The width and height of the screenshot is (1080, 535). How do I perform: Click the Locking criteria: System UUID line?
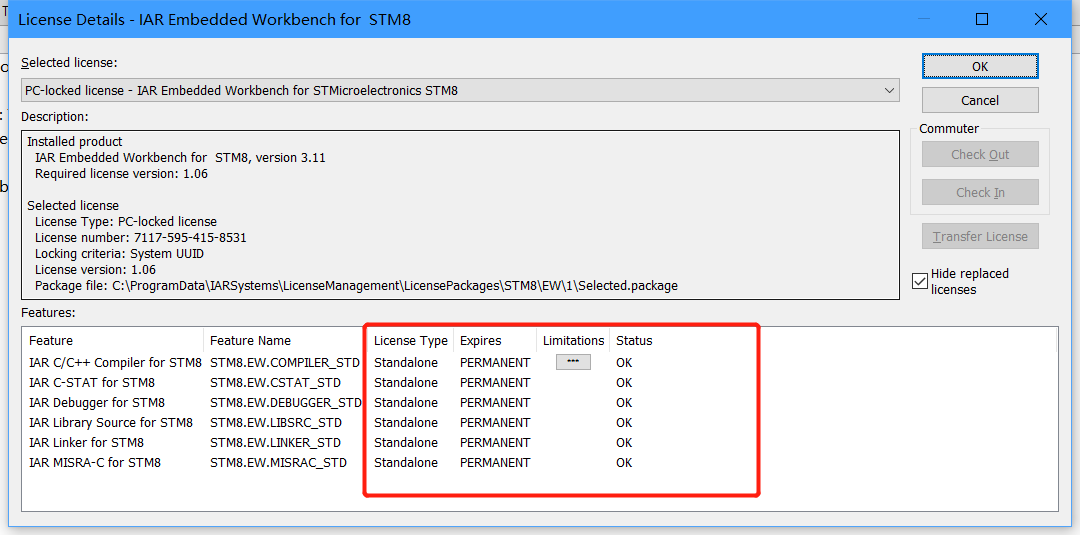119,253
